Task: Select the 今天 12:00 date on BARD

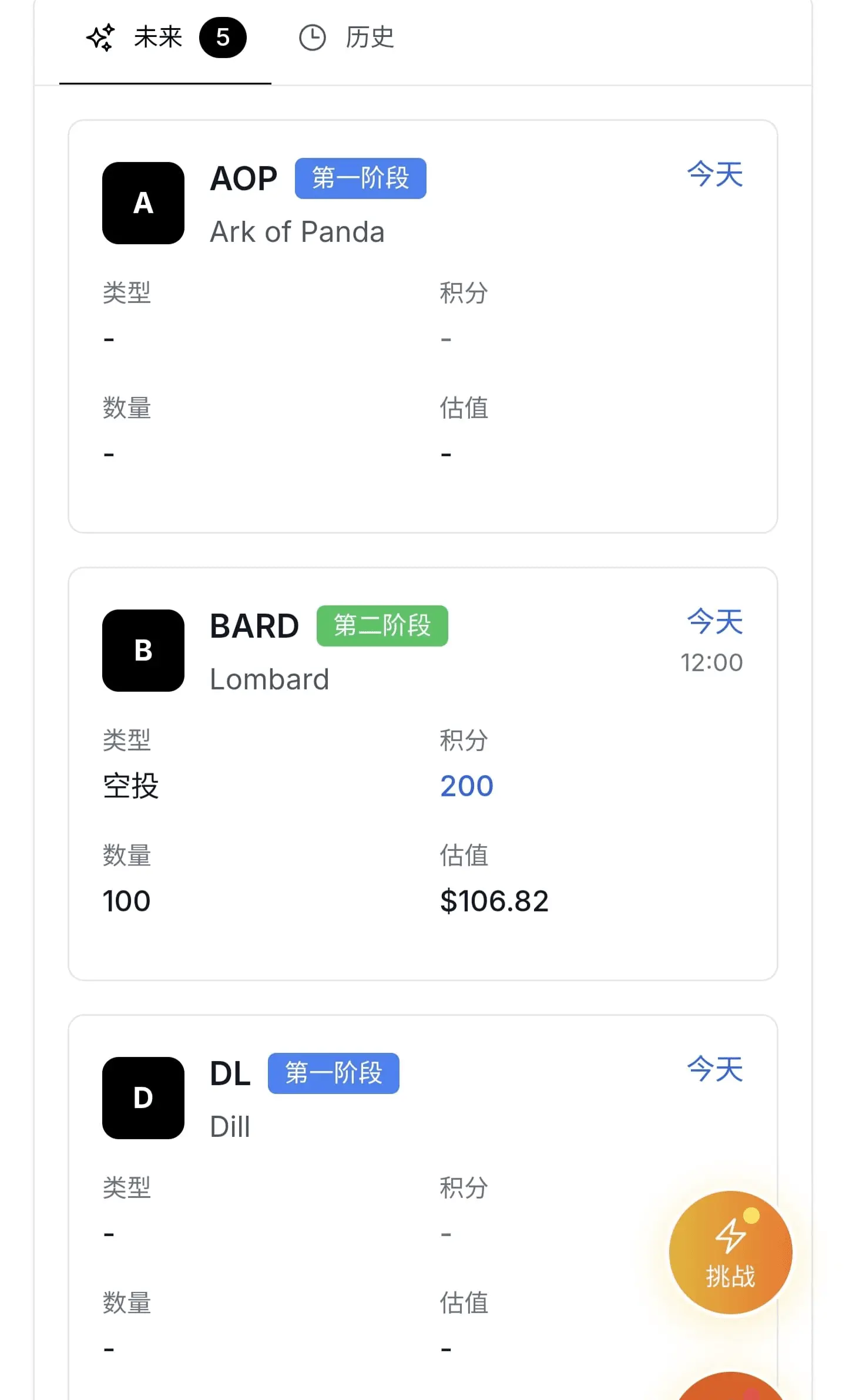Action: [712, 641]
